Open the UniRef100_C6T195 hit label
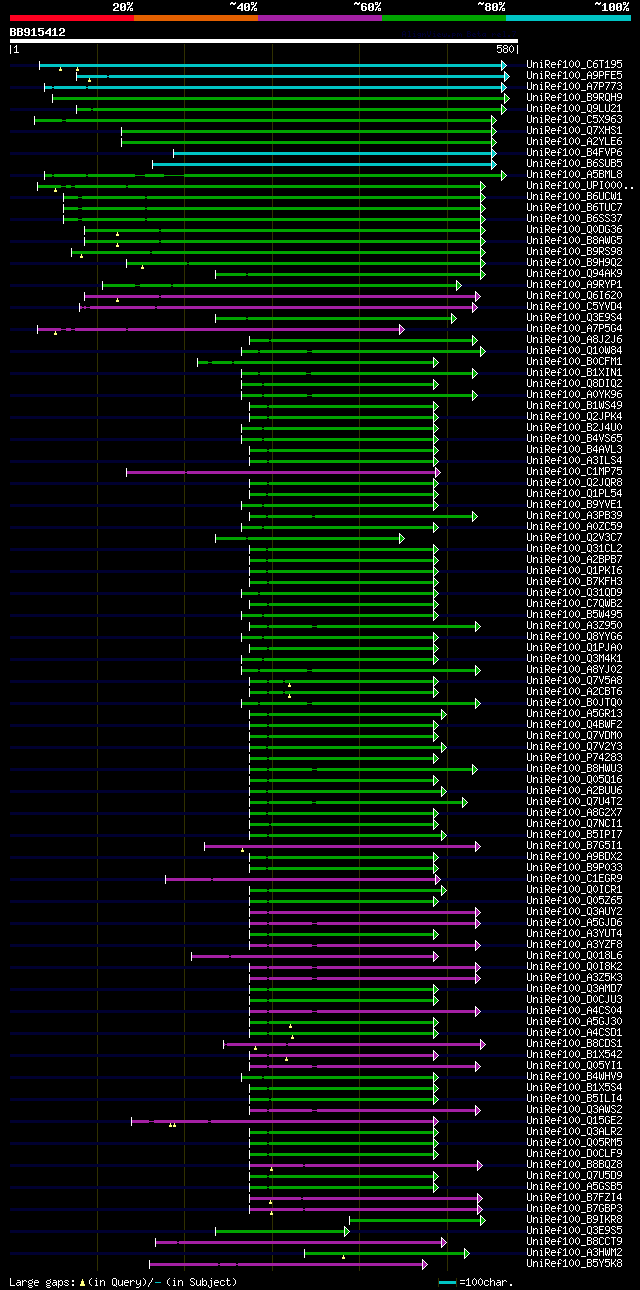Screen dimensions: 640x1290 click(574, 64)
